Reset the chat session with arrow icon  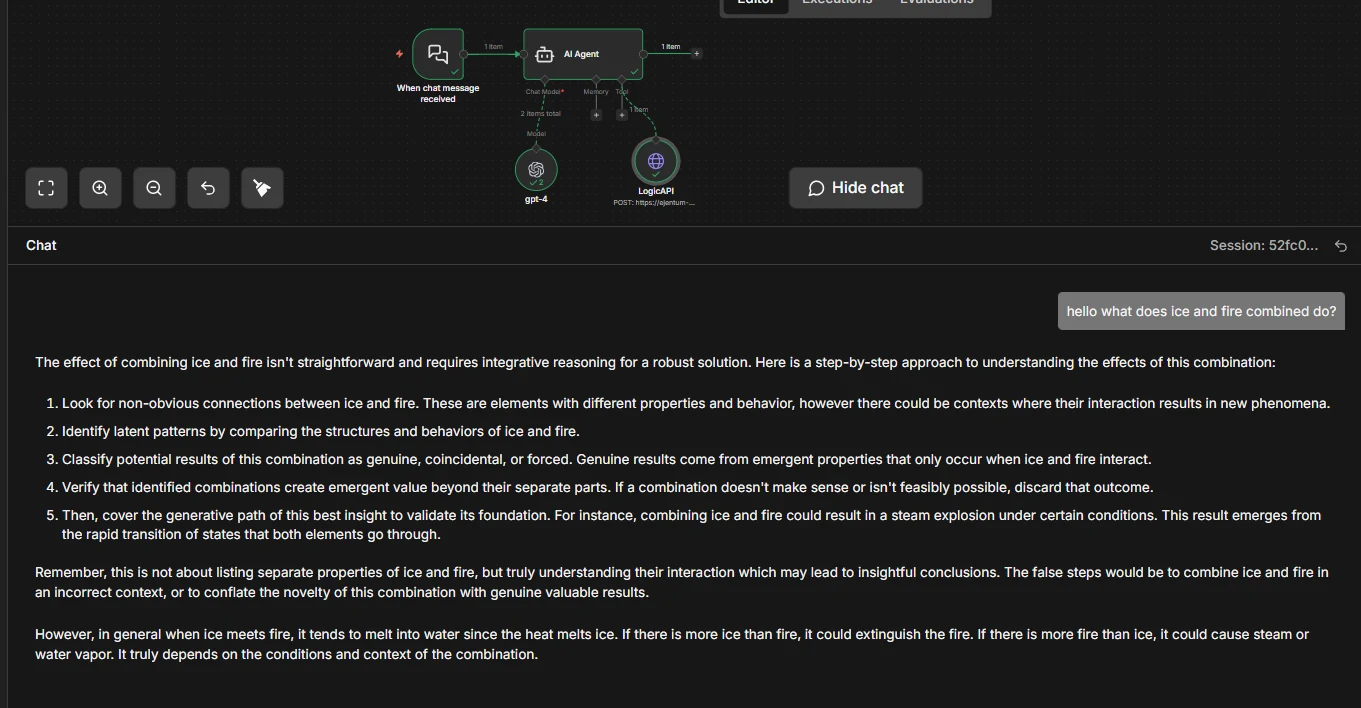point(1341,246)
